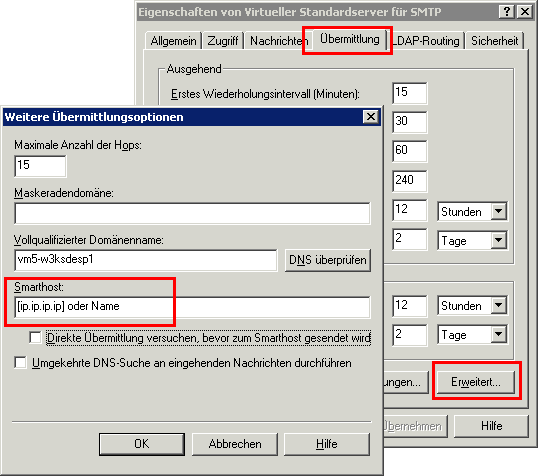
Task: Open the Zugriff tab
Action: click(223, 41)
